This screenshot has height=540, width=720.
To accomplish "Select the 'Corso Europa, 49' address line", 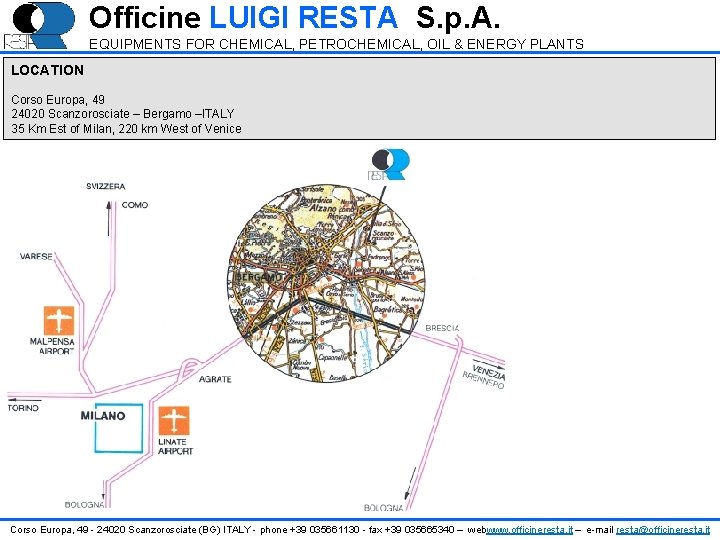I will [x=58, y=100].
